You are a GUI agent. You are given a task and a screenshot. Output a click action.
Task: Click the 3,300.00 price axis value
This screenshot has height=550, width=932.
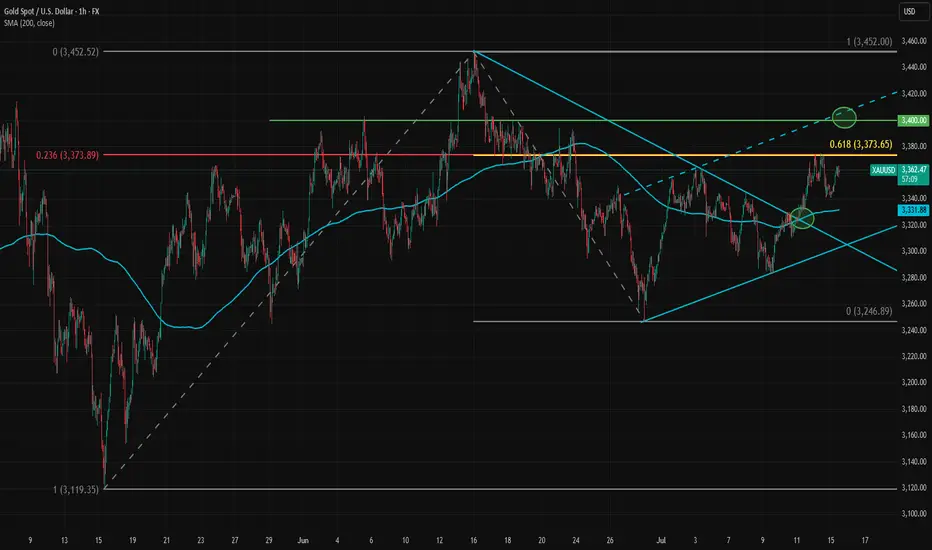pos(914,251)
